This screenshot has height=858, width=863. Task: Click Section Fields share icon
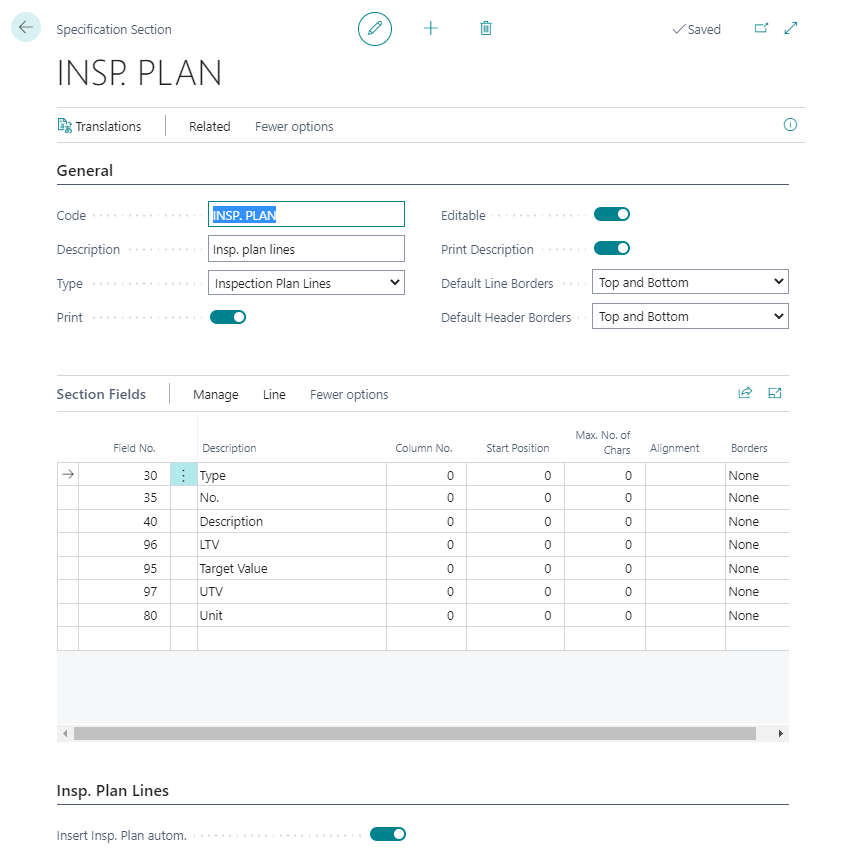[x=745, y=393]
